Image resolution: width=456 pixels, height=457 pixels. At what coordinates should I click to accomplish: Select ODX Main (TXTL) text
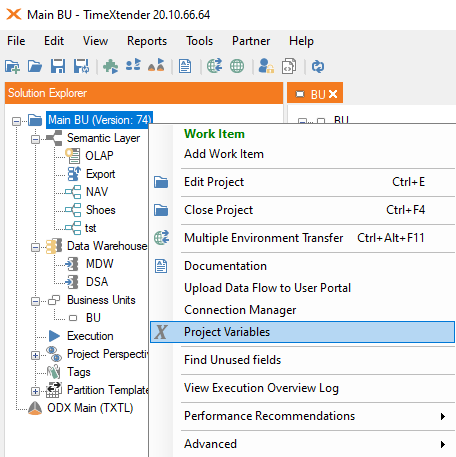[x=90, y=408]
